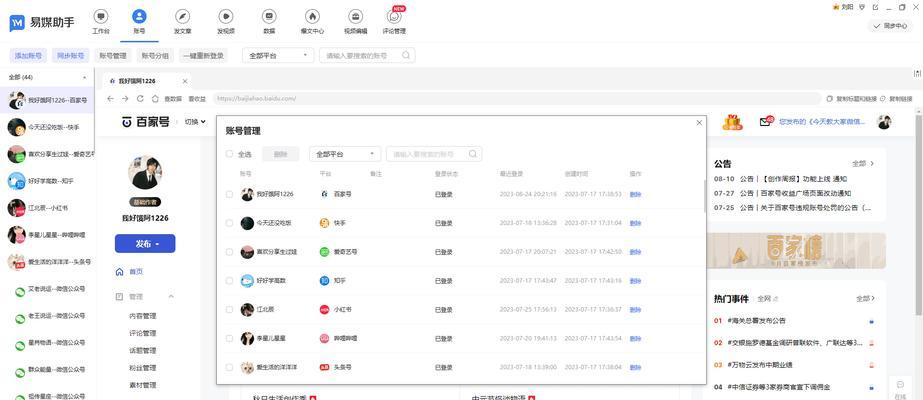The height and width of the screenshot is (400, 923).
Task: Open the blue 发布 dropdown button
Action: 145,244
